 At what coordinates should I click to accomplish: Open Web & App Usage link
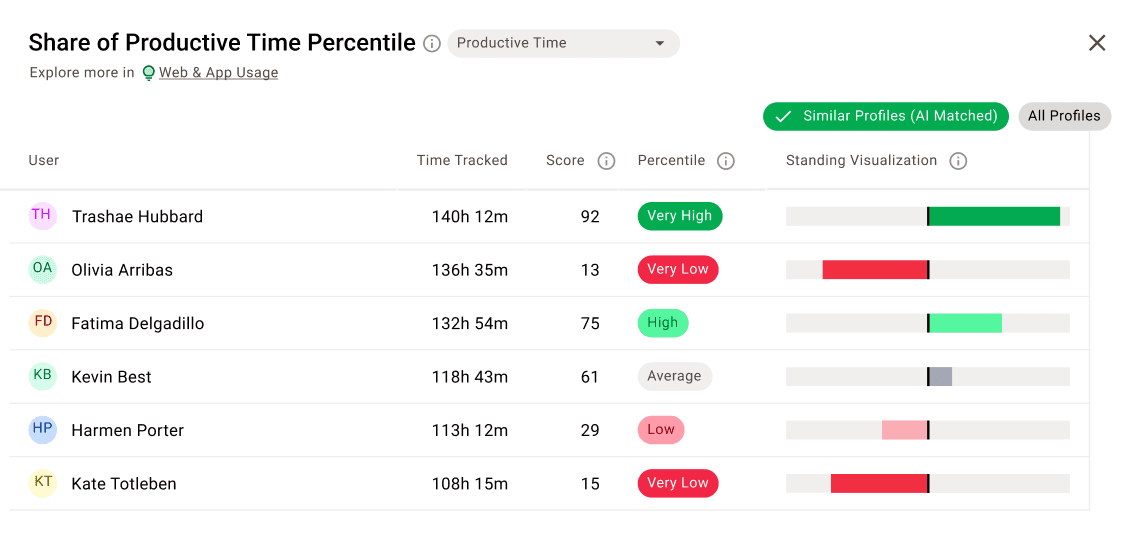coord(218,73)
